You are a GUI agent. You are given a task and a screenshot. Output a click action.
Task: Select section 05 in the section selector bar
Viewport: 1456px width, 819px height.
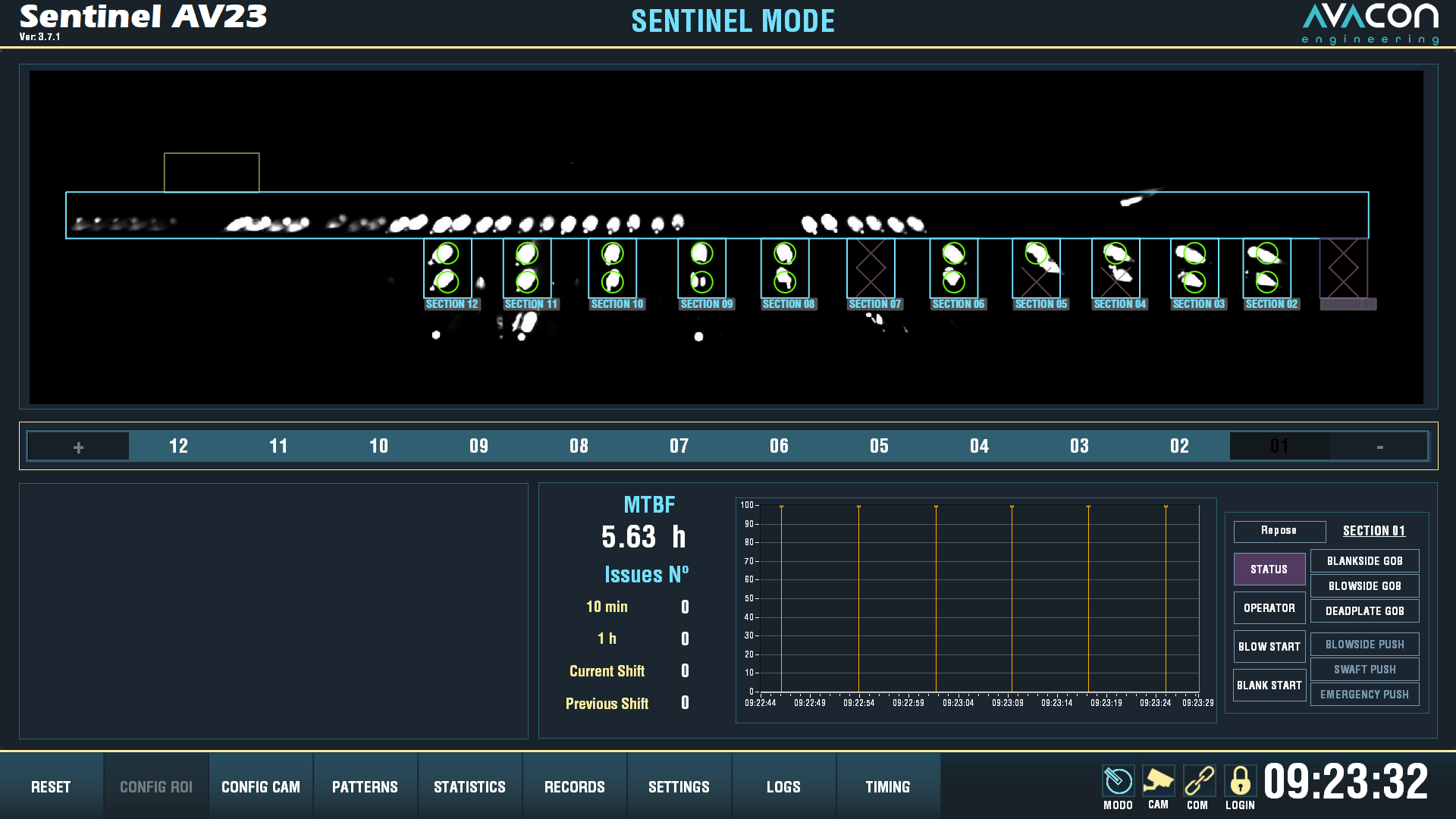coord(879,446)
